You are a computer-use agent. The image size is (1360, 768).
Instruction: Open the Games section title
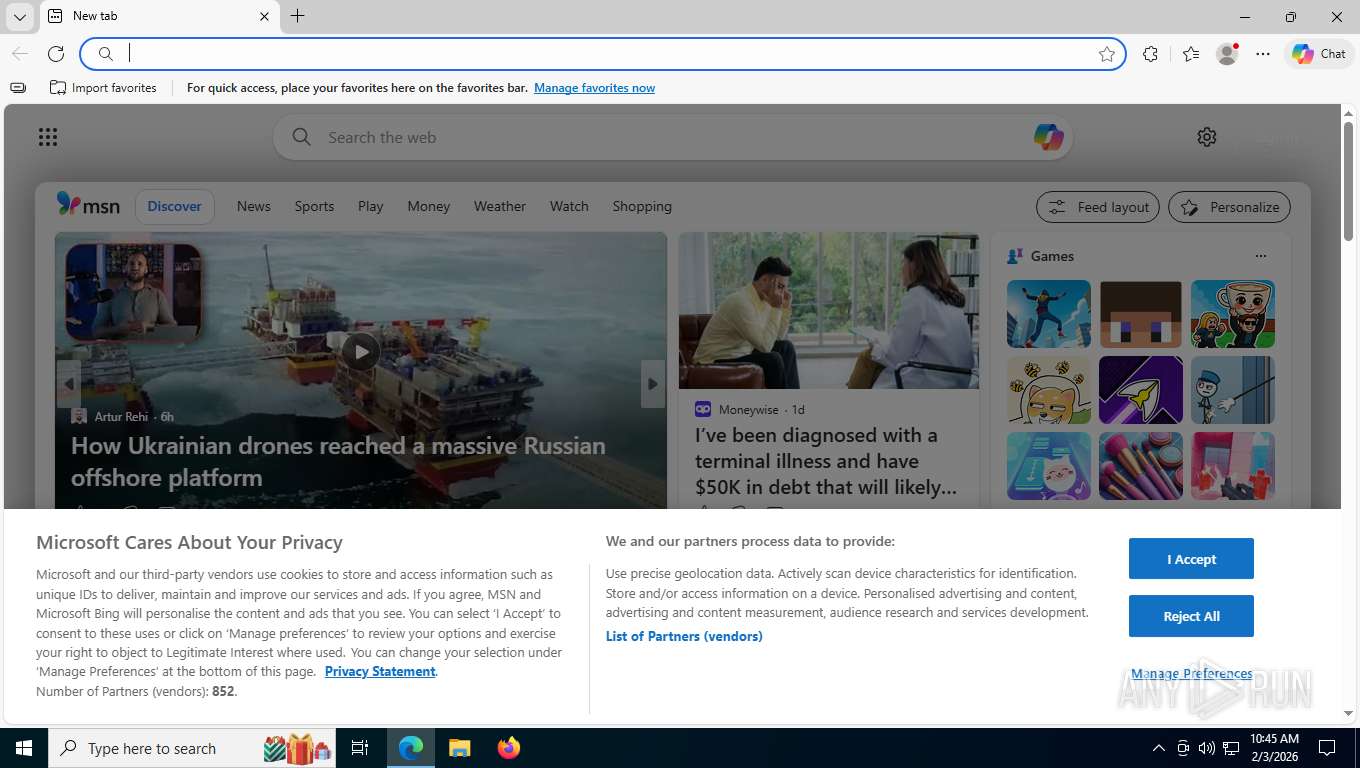click(1052, 256)
